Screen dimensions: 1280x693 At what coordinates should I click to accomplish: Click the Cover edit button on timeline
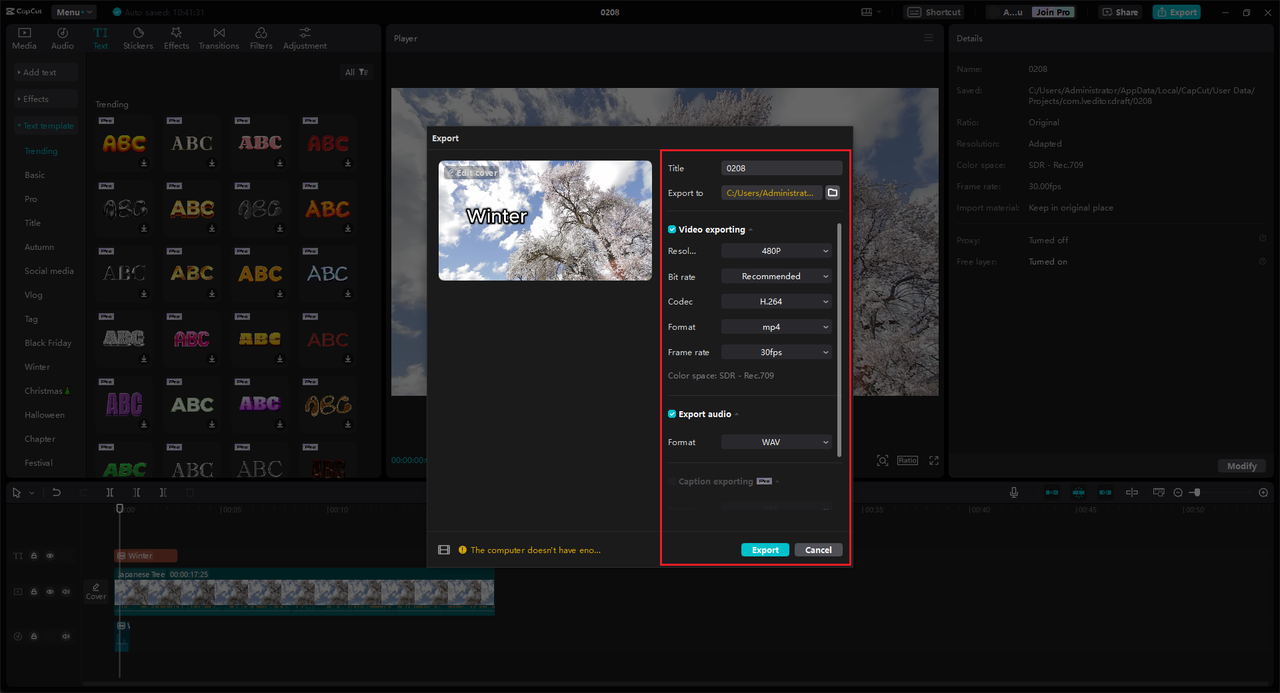[96, 591]
